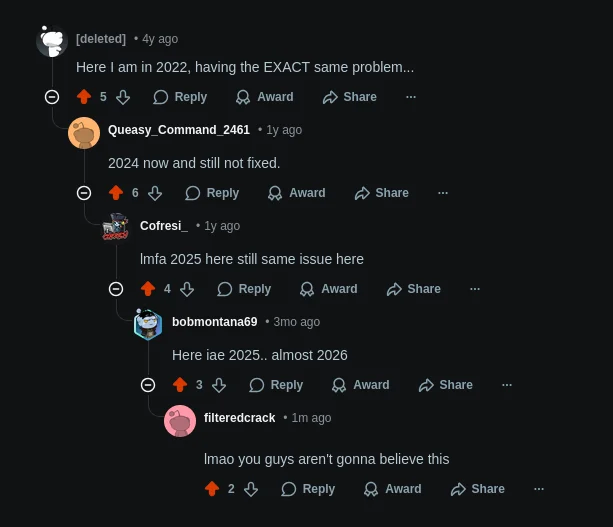Open the overflow menu on Cofresi_'s comment
Image resolution: width=613 pixels, height=527 pixels.
pyautogui.click(x=475, y=289)
